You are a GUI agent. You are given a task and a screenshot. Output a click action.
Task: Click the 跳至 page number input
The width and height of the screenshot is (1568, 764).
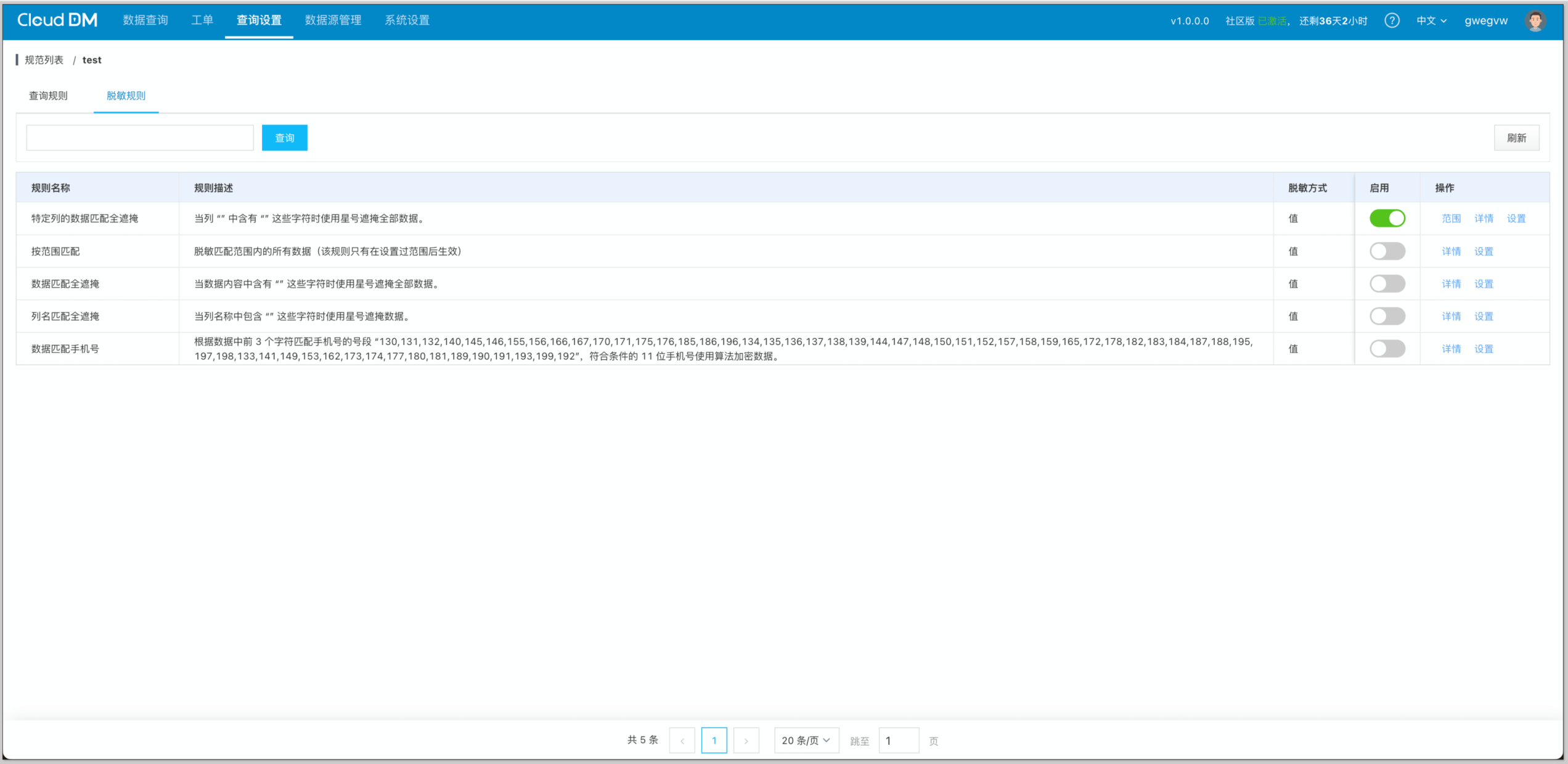898,741
